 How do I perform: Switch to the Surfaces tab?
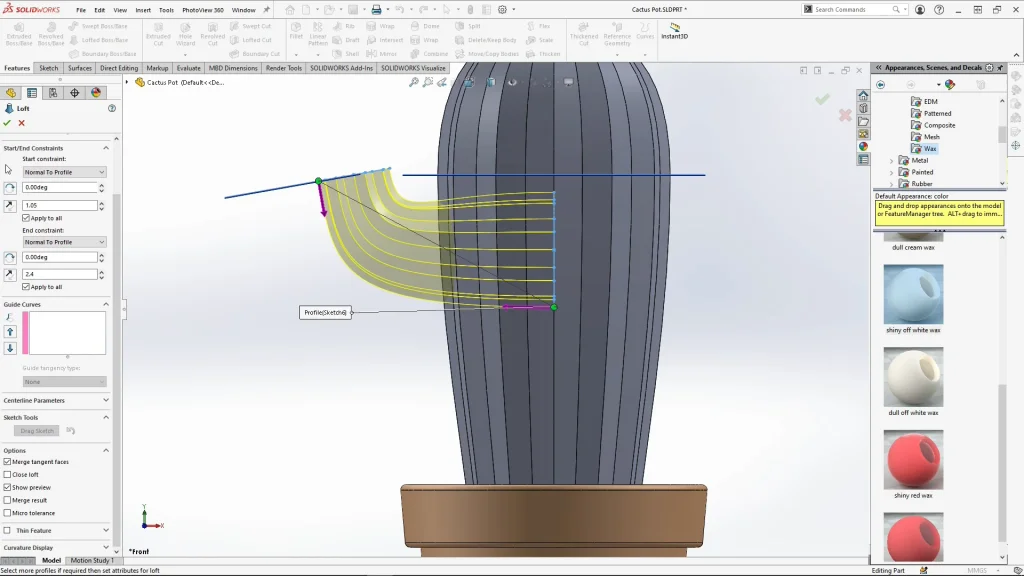[80, 68]
